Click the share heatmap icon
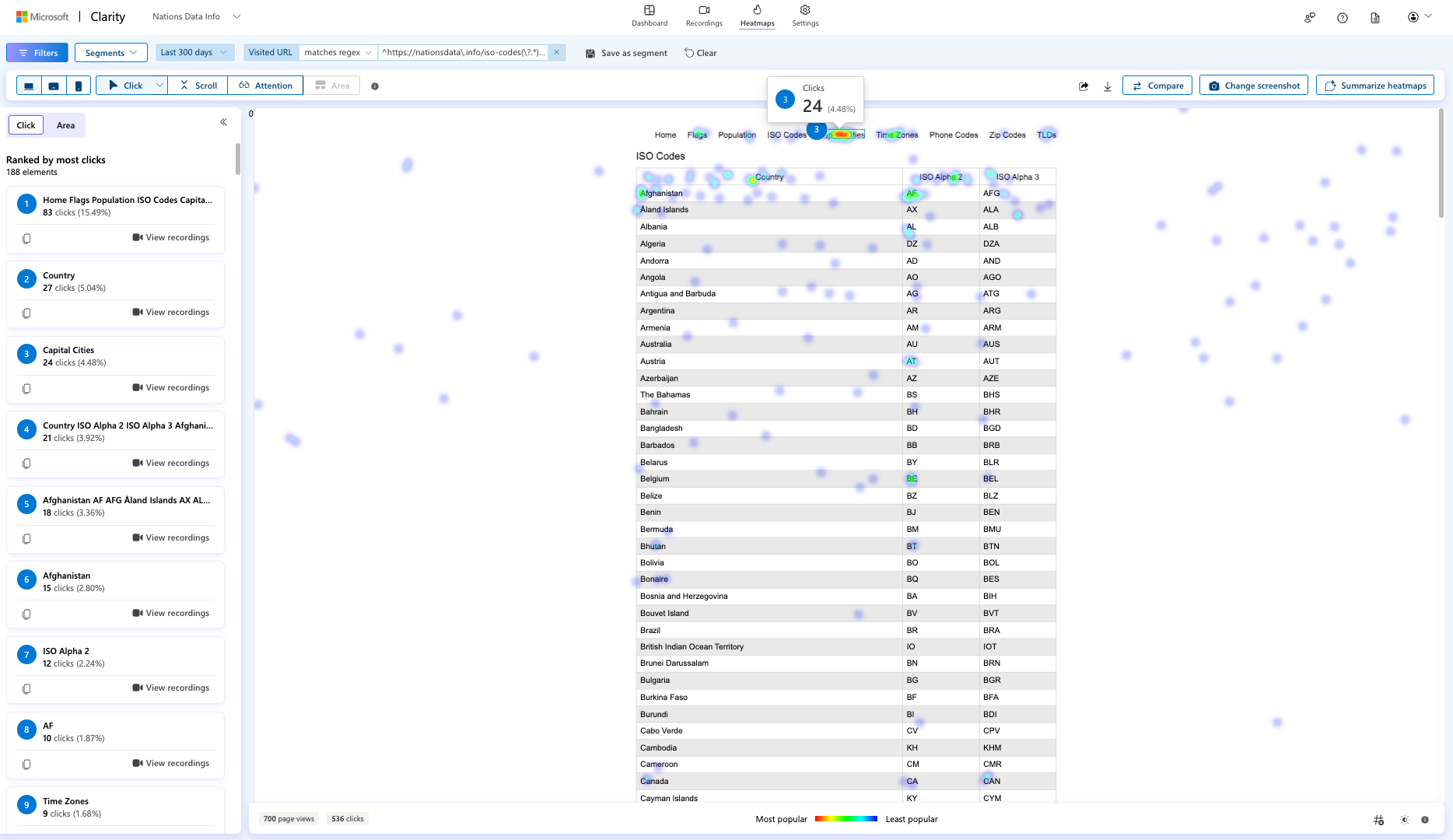1453x840 pixels. tap(1084, 86)
